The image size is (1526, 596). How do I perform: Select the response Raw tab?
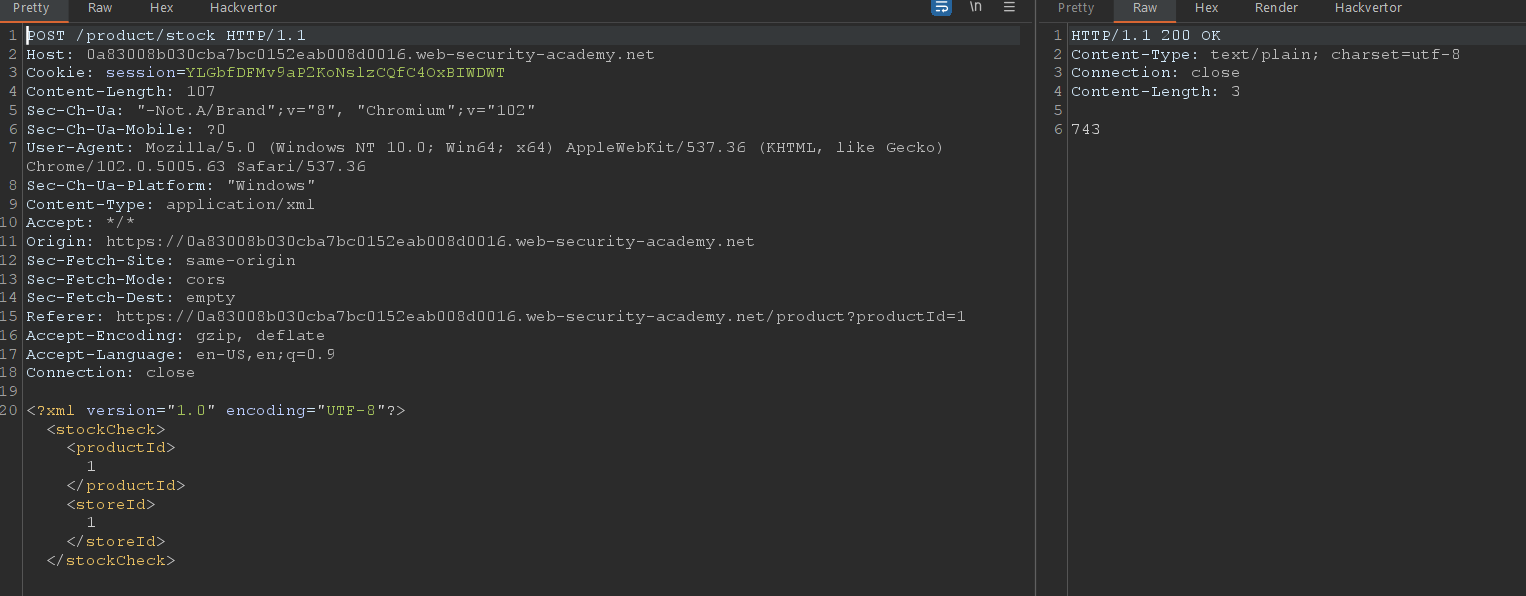(1145, 8)
